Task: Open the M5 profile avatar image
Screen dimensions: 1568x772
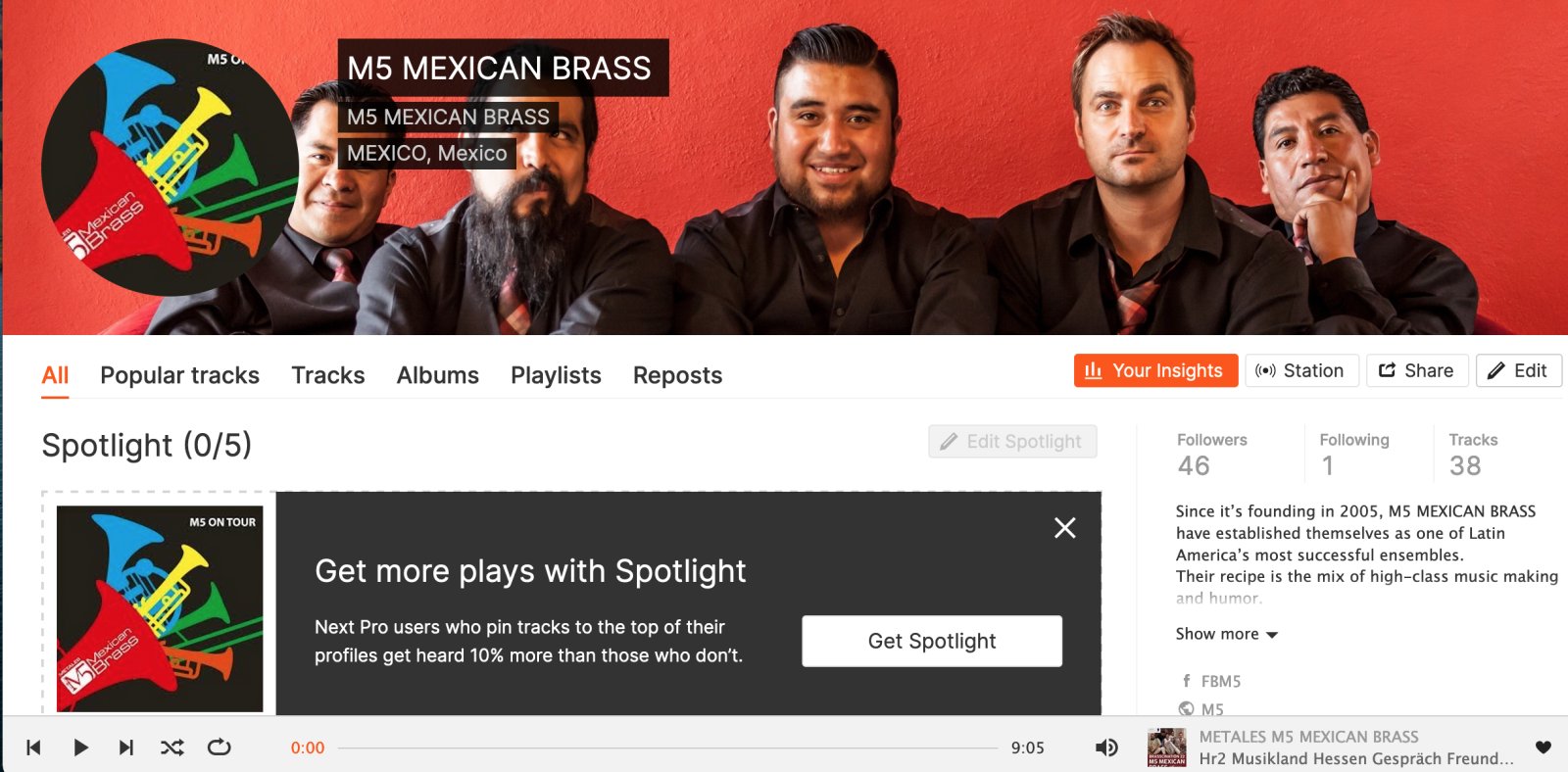Action: 170,168
